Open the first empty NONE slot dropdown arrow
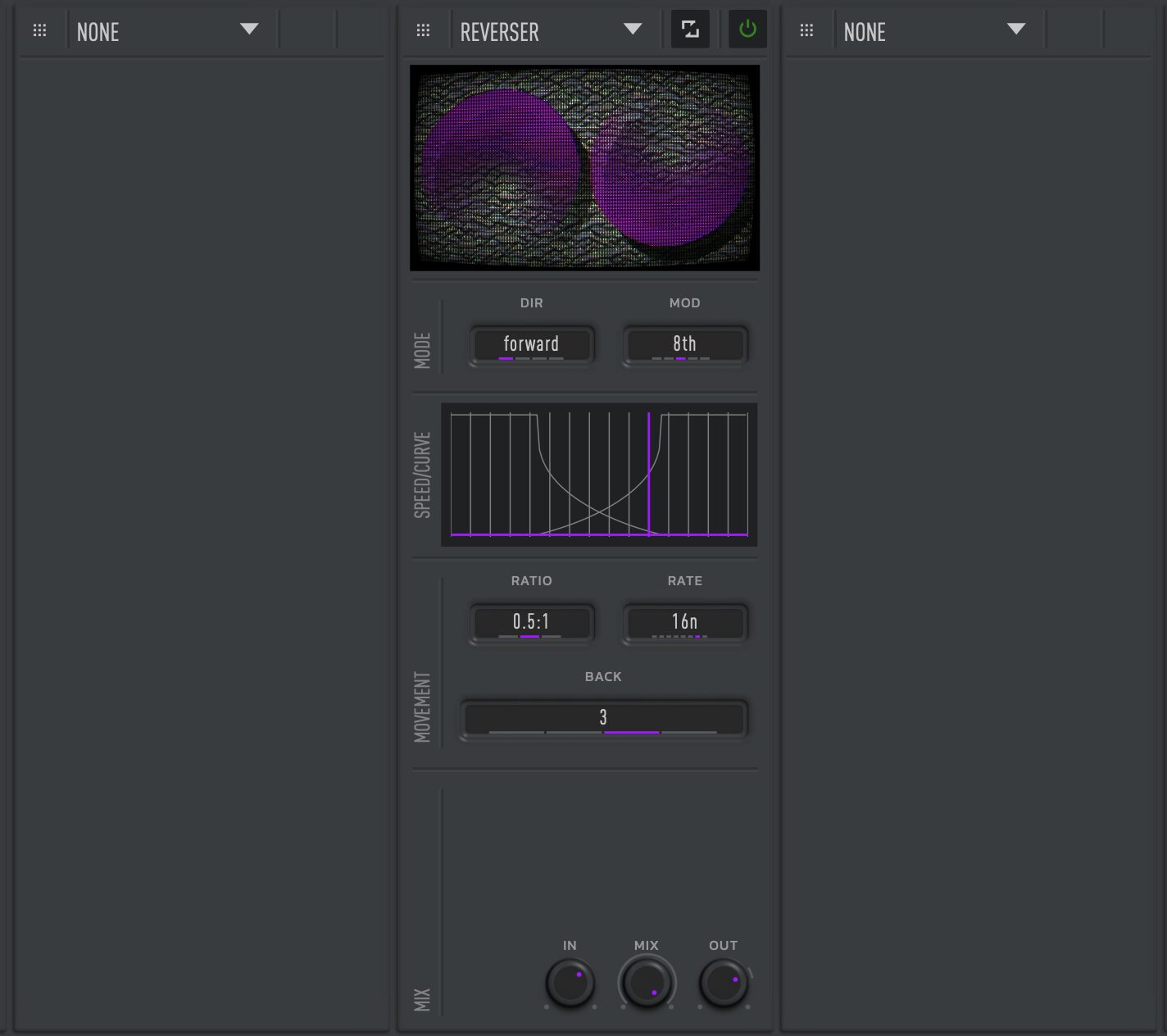Screen dimensions: 1167x1036 tap(249, 30)
